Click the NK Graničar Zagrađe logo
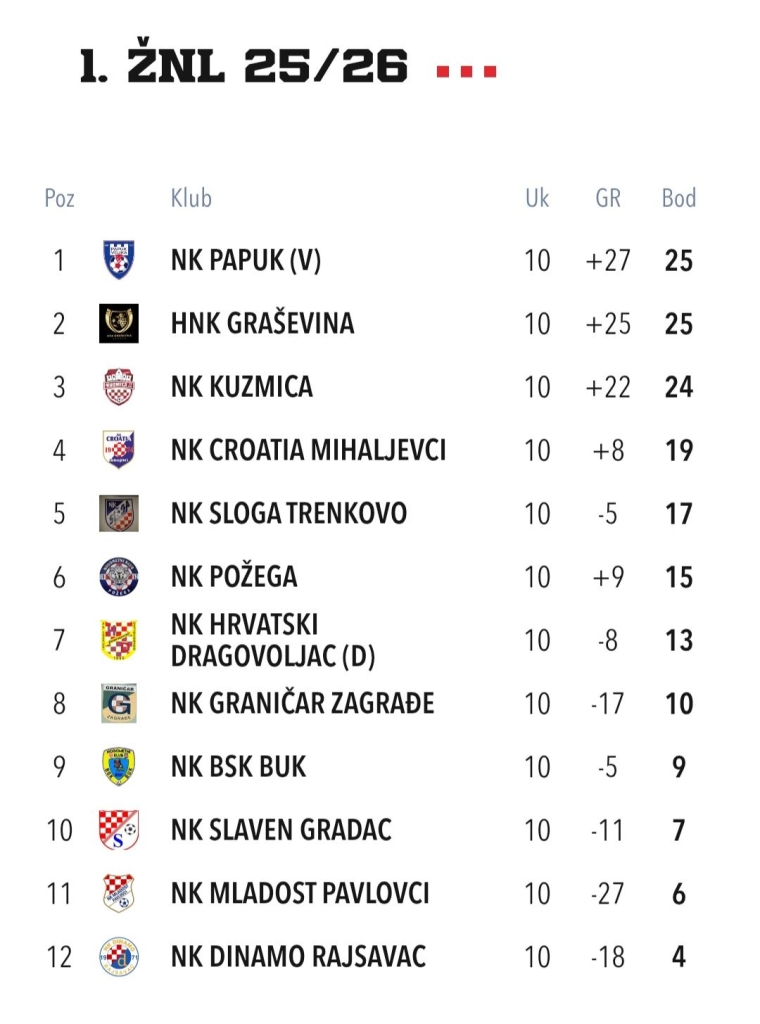The height and width of the screenshot is (1024, 760). 119,703
